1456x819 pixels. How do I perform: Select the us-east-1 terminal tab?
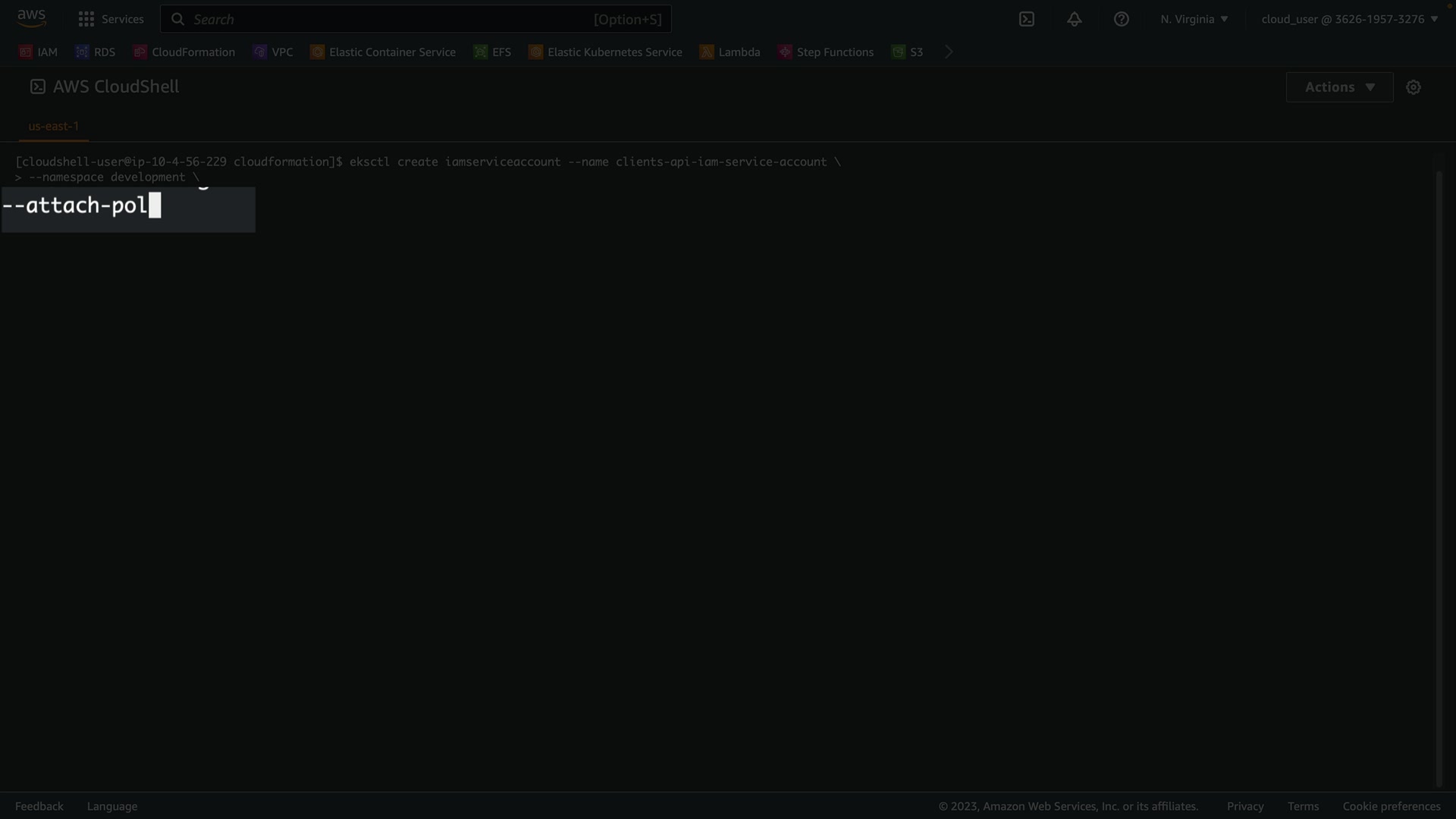click(53, 126)
